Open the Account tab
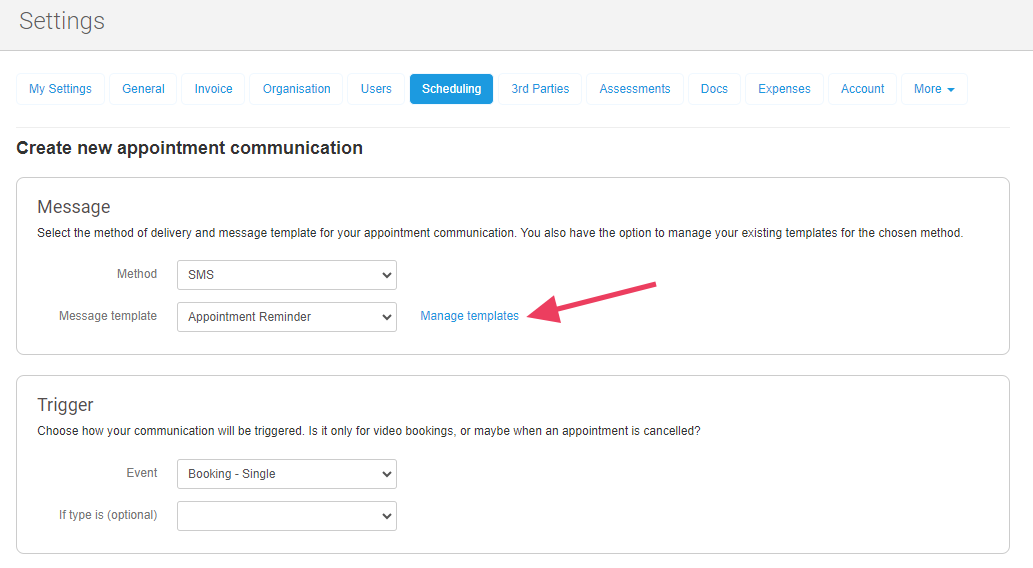Viewport: 1033px width, 568px height. [x=862, y=89]
